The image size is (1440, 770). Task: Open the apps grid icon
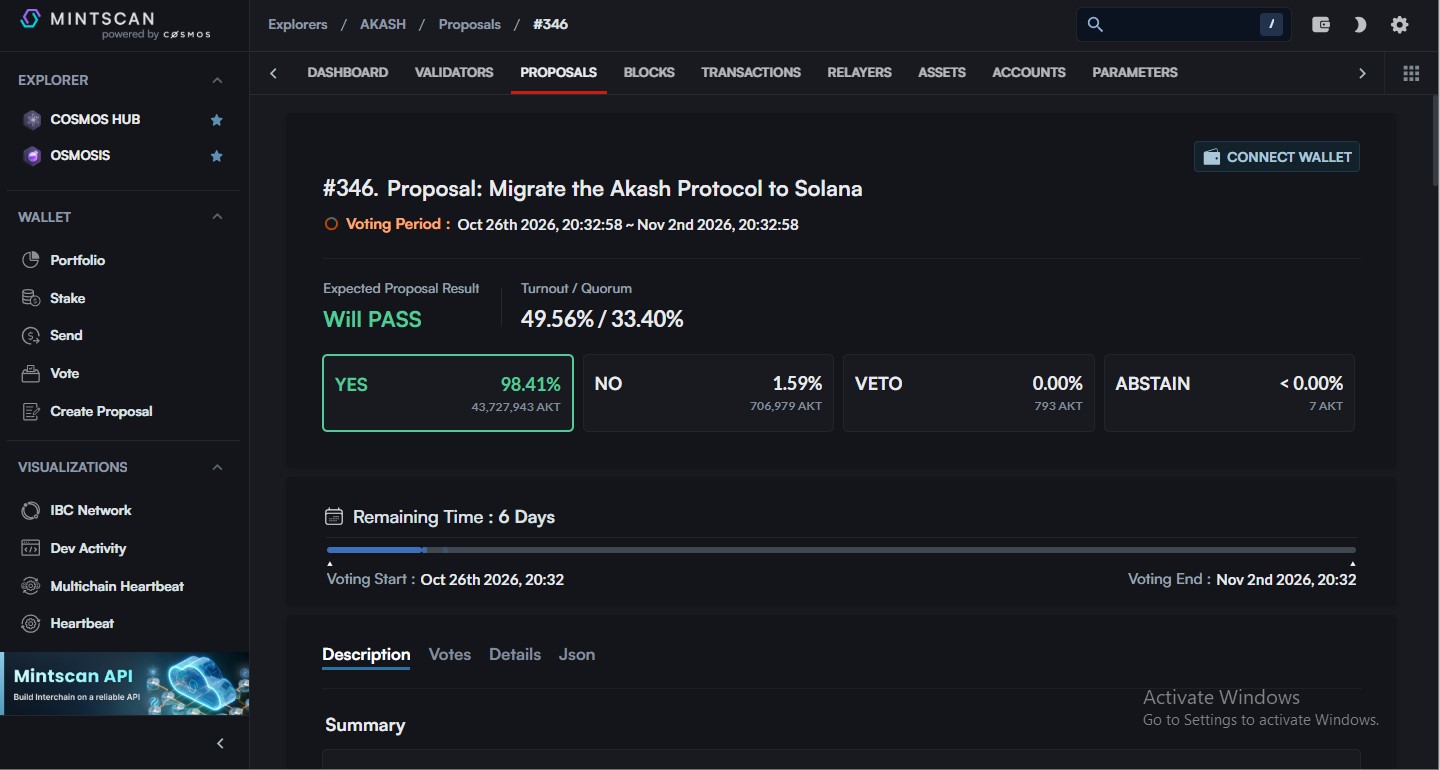1411,73
